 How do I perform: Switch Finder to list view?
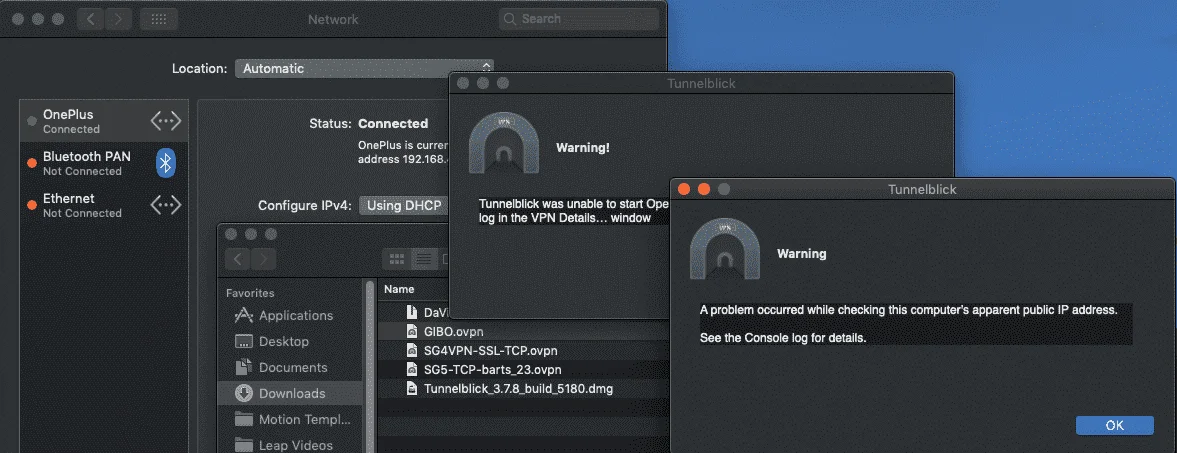pyautogui.click(x=423, y=260)
